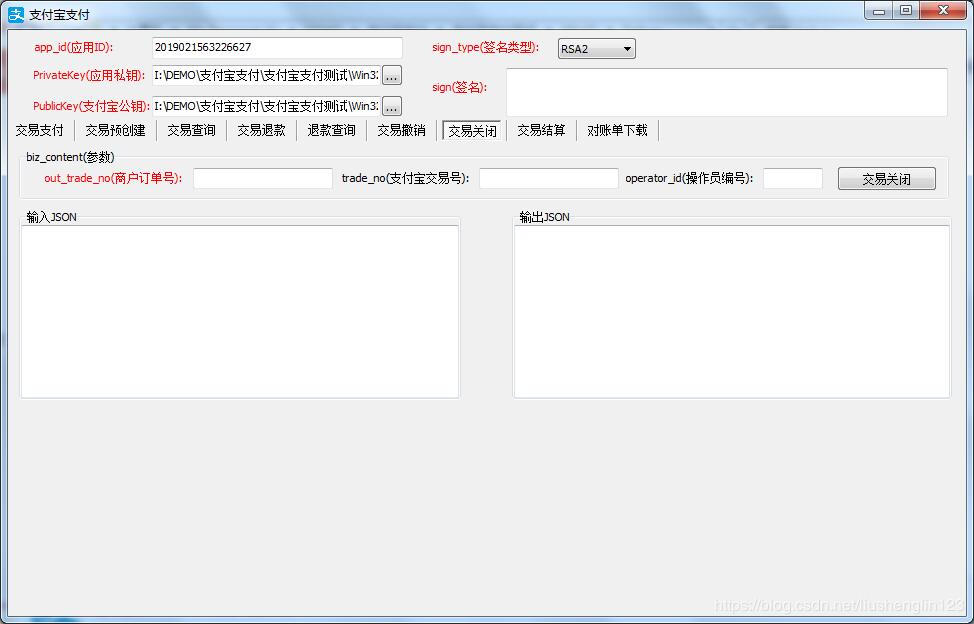The width and height of the screenshot is (974, 624).
Task: Click the Alipay app icon in title bar
Action: click(16, 14)
